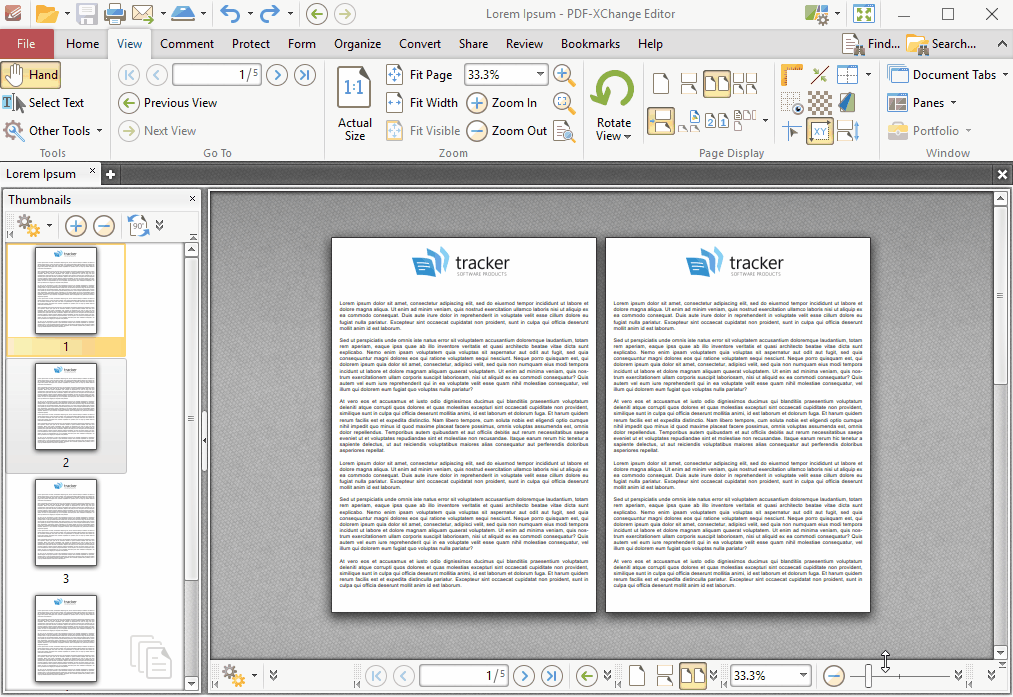The image size is (1013, 697).
Task: Enable Single Page layout in Page Display
Action: pyautogui.click(x=661, y=83)
